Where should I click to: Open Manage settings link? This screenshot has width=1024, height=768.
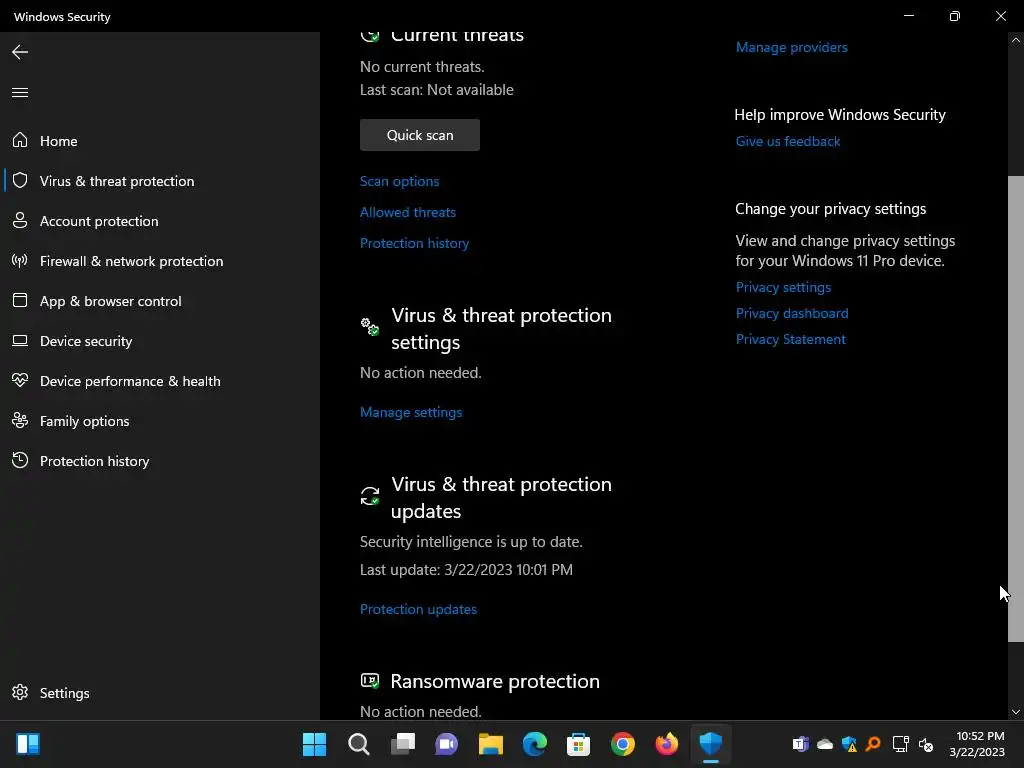pos(411,412)
